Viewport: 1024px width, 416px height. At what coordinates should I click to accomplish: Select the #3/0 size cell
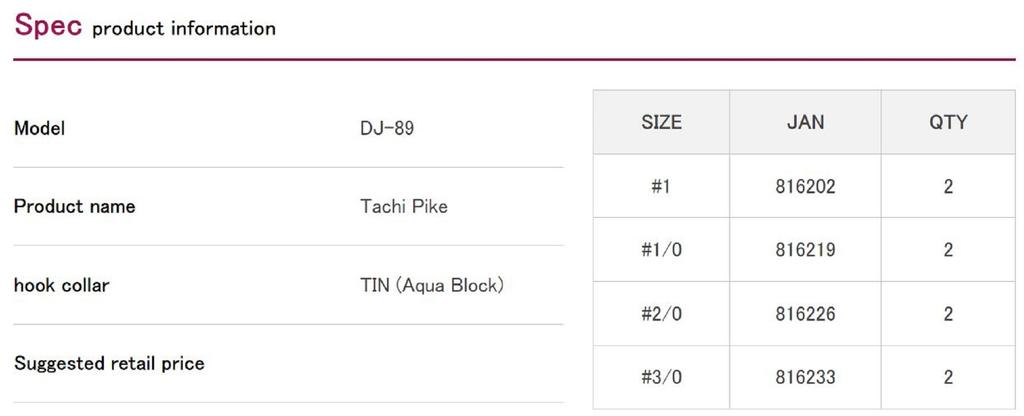coord(661,378)
